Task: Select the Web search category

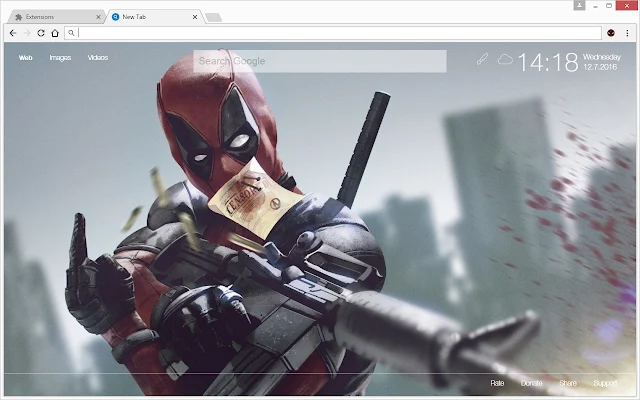Action: [25, 58]
